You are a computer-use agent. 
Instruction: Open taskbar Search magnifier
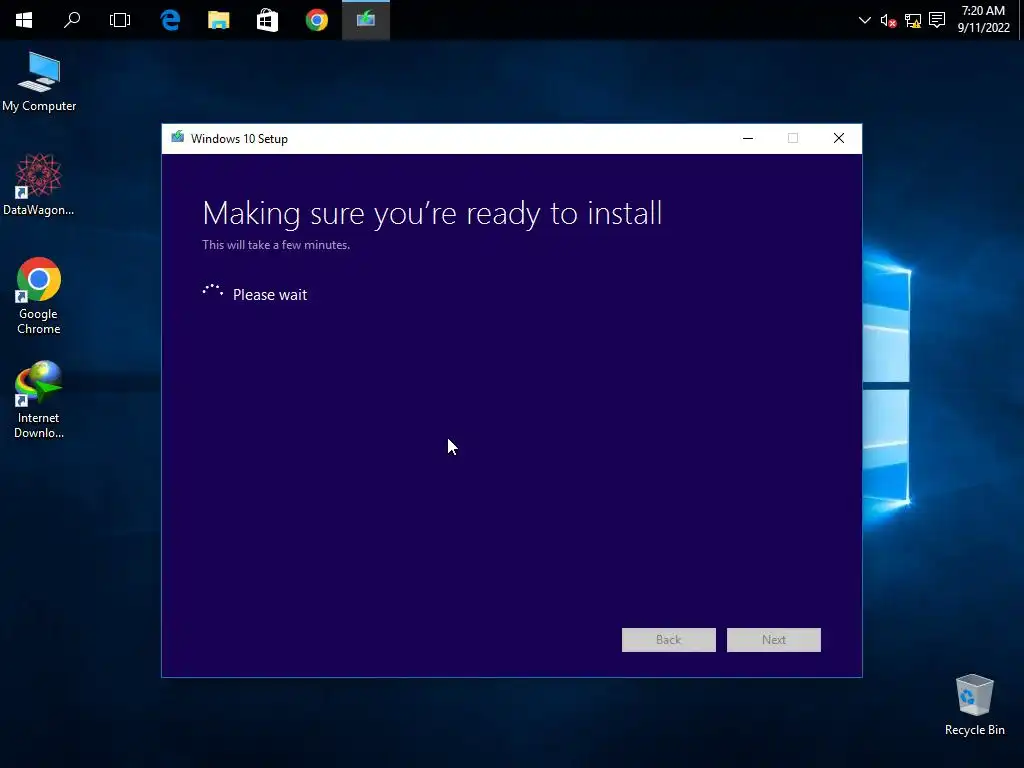tap(72, 20)
